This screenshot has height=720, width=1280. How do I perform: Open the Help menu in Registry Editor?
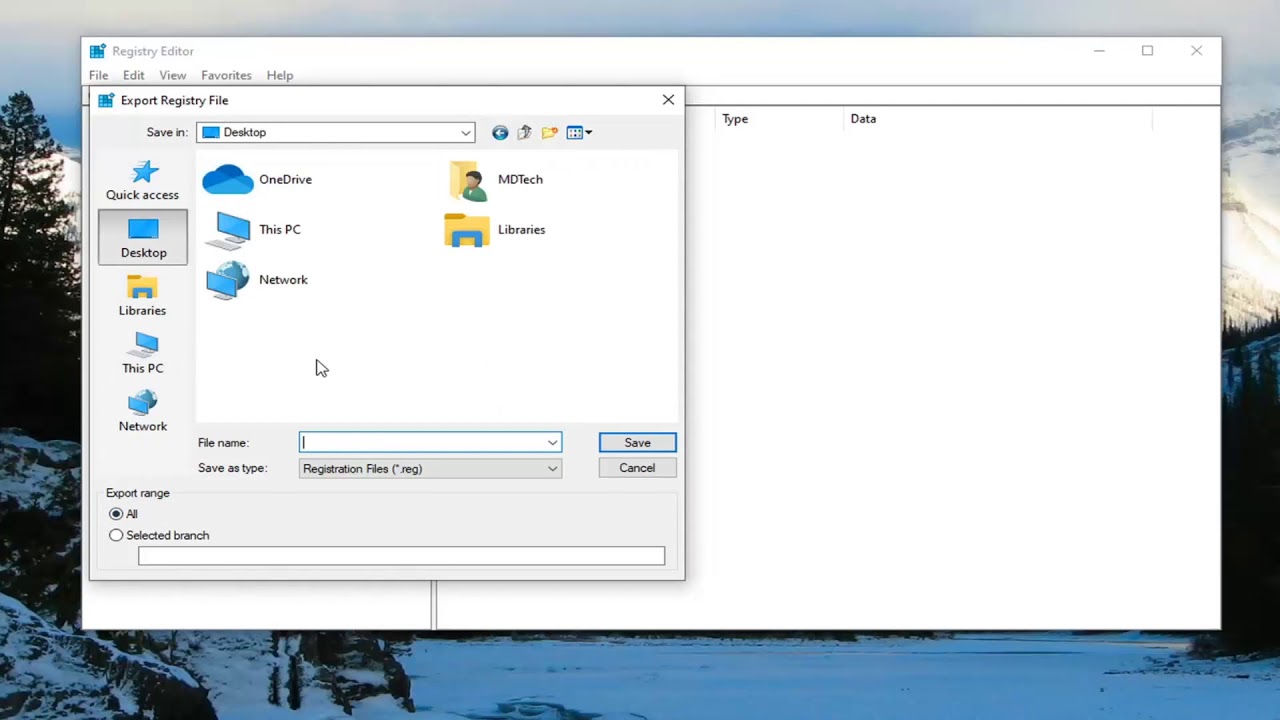280,75
